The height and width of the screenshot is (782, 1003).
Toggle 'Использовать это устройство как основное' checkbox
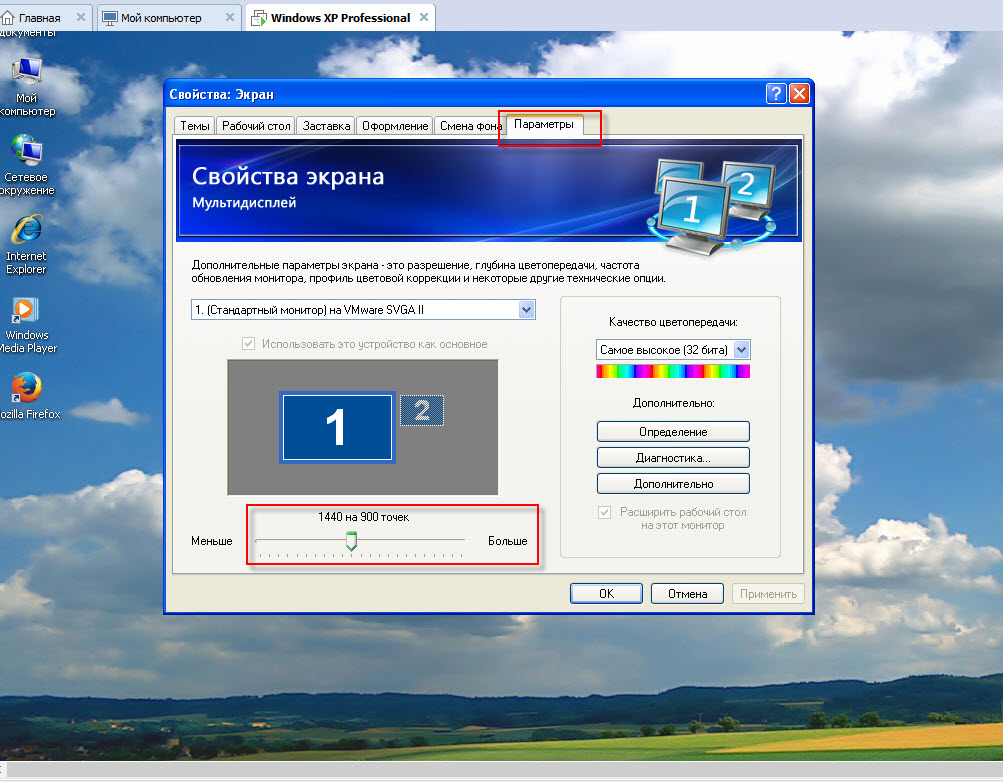pyautogui.click(x=248, y=344)
